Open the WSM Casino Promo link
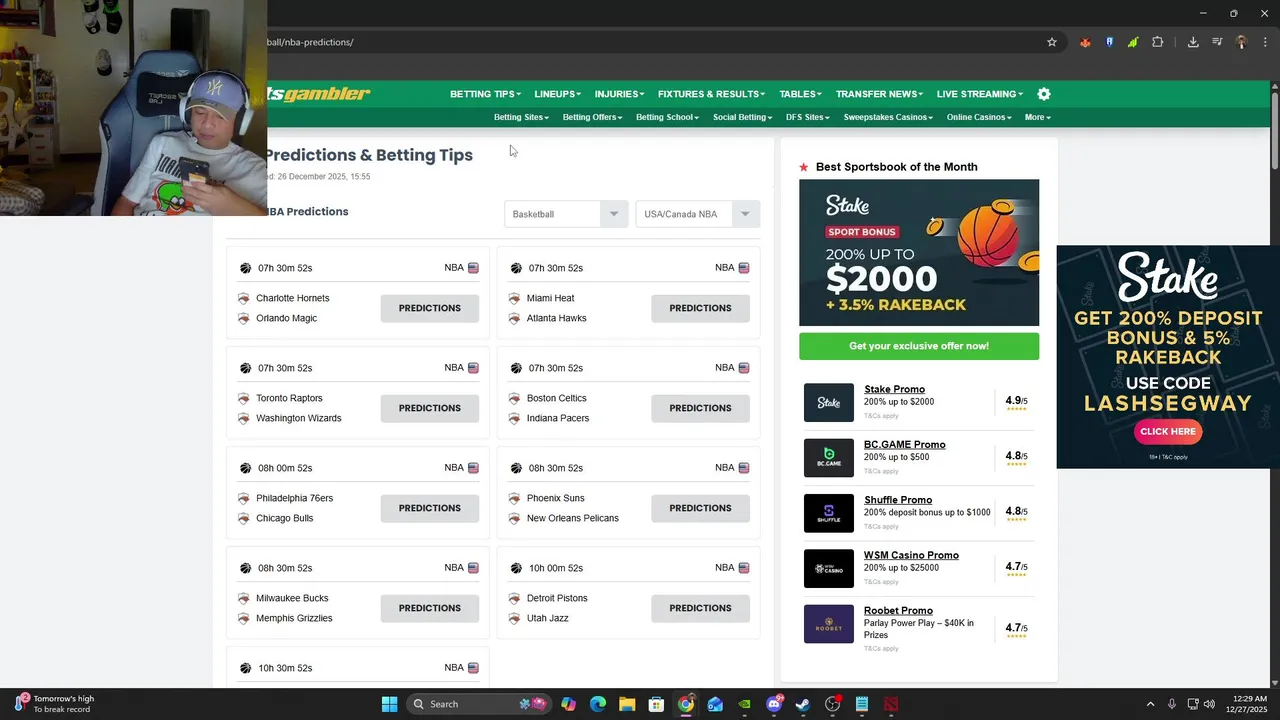This screenshot has height=720, width=1280. click(x=911, y=555)
